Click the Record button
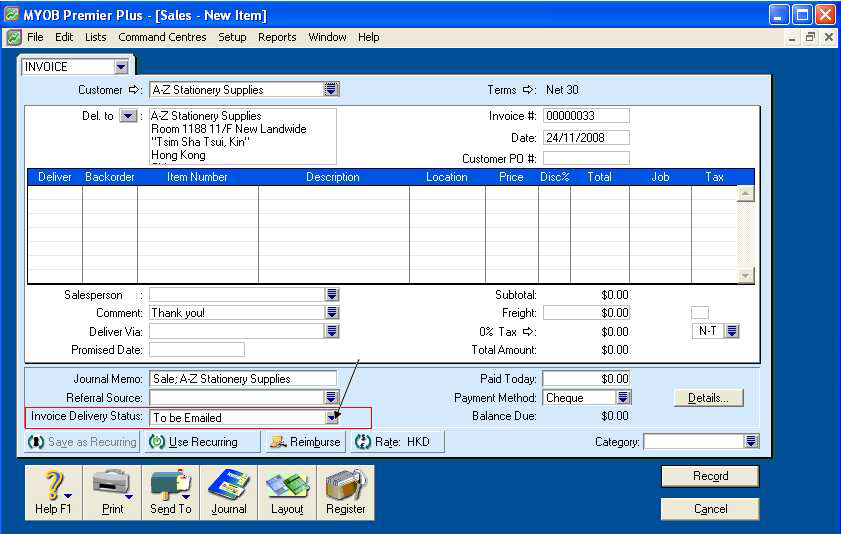 click(710, 476)
